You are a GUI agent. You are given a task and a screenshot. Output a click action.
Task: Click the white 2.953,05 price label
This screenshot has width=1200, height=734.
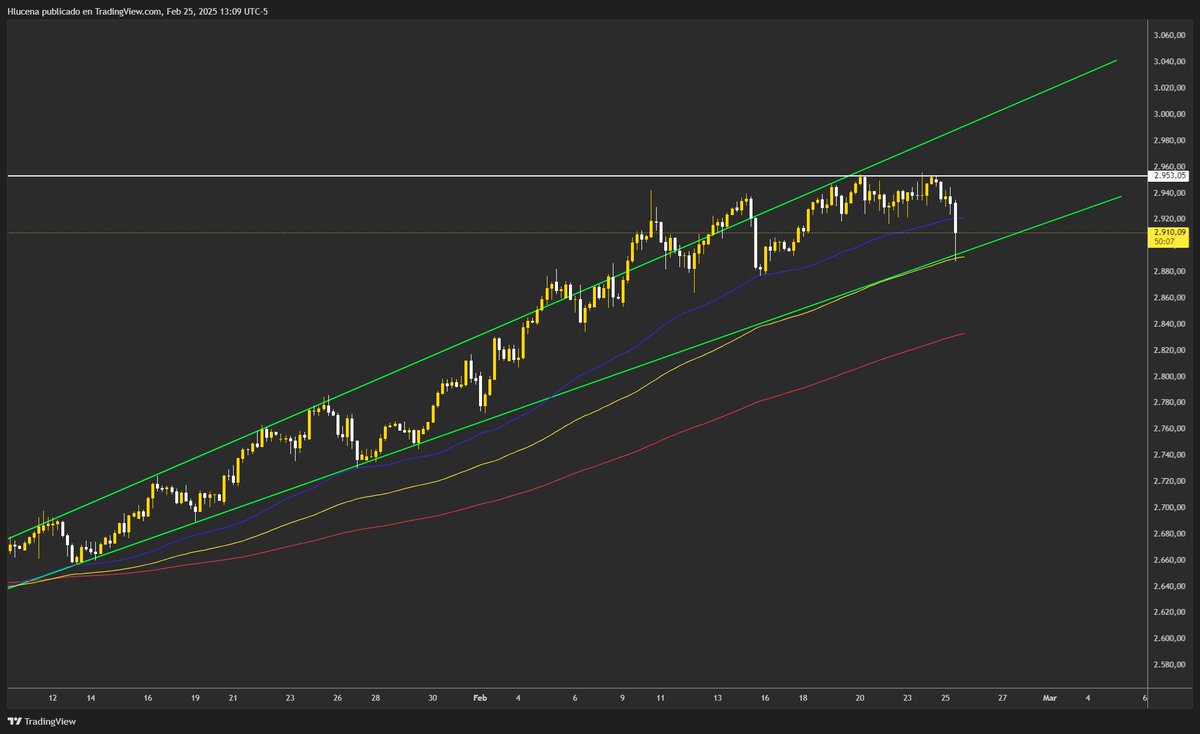click(x=1168, y=176)
